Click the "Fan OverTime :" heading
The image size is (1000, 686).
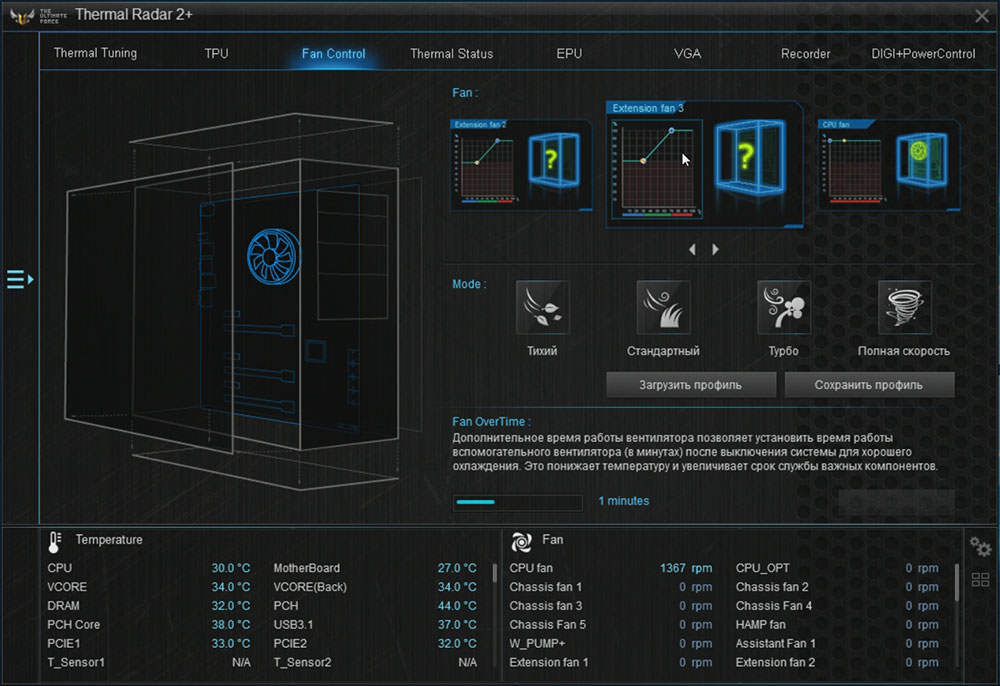click(491, 421)
